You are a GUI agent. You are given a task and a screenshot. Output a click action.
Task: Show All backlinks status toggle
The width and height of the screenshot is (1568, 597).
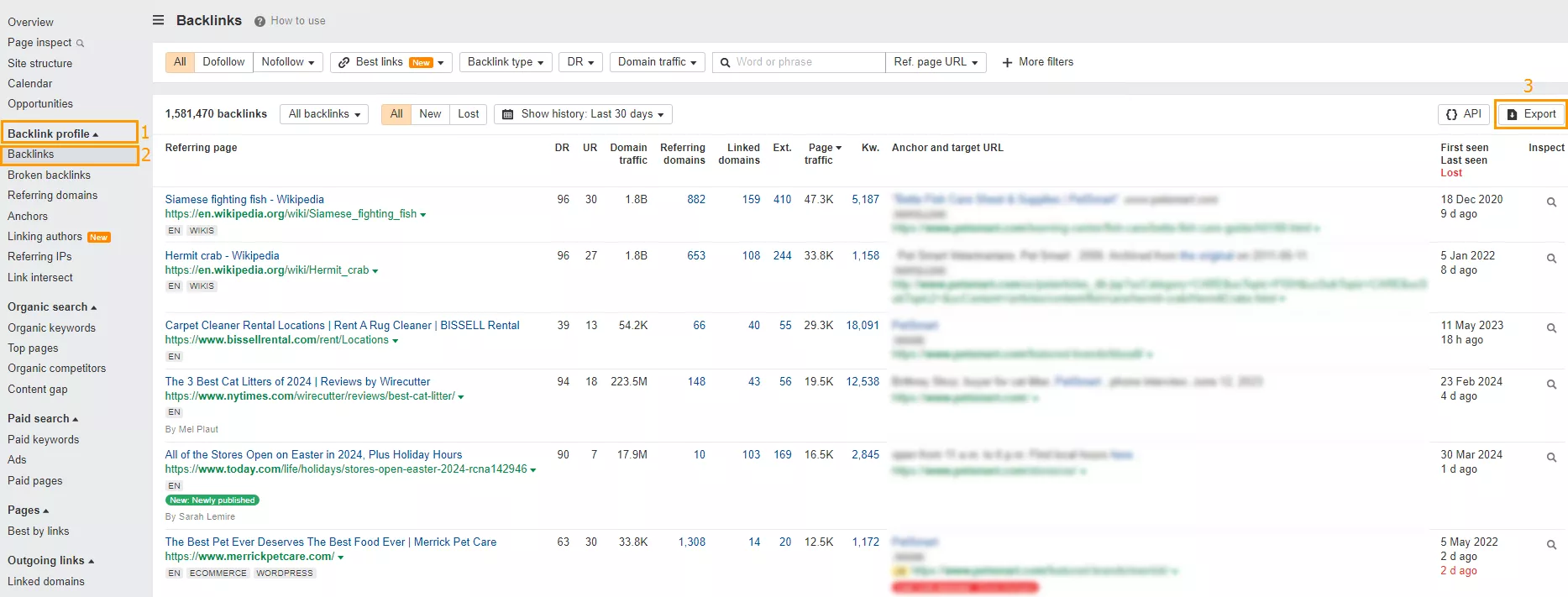click(x=396, y=114)
